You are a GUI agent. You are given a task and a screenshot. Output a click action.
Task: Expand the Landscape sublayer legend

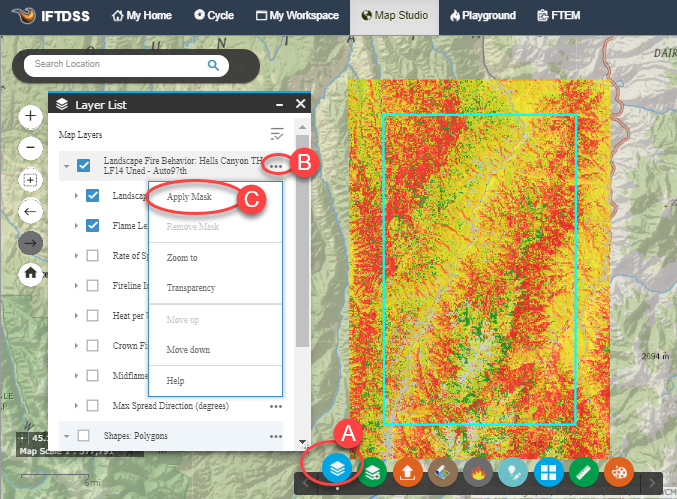click(76, 196)
